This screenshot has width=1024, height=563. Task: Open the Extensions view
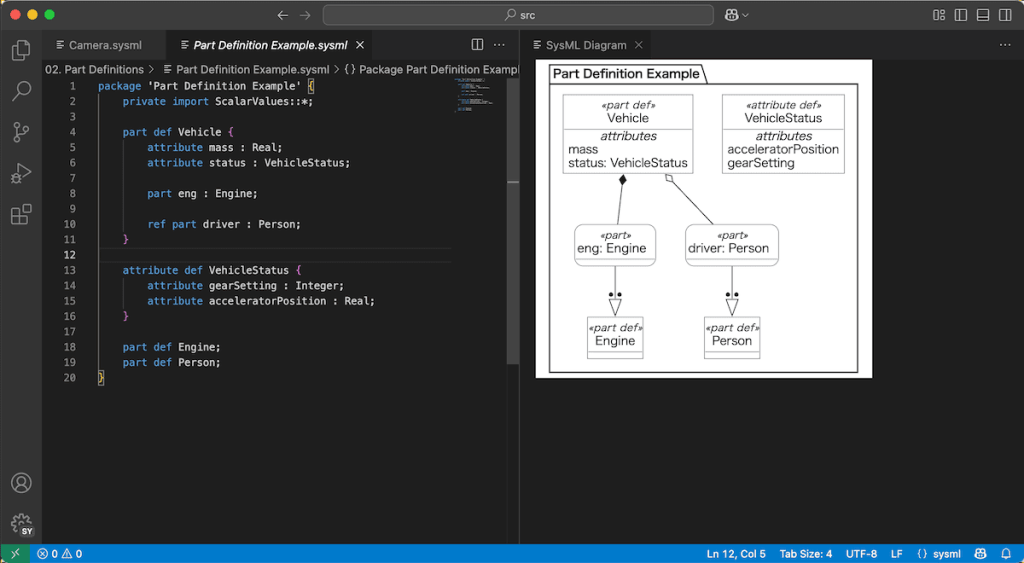21,214
